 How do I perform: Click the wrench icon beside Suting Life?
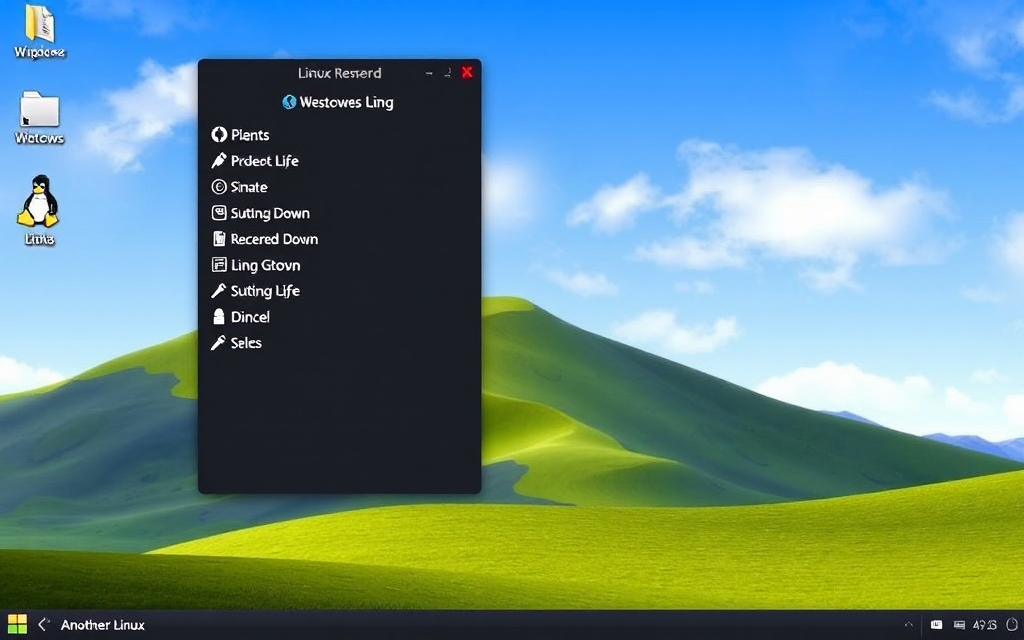(219, 291)
